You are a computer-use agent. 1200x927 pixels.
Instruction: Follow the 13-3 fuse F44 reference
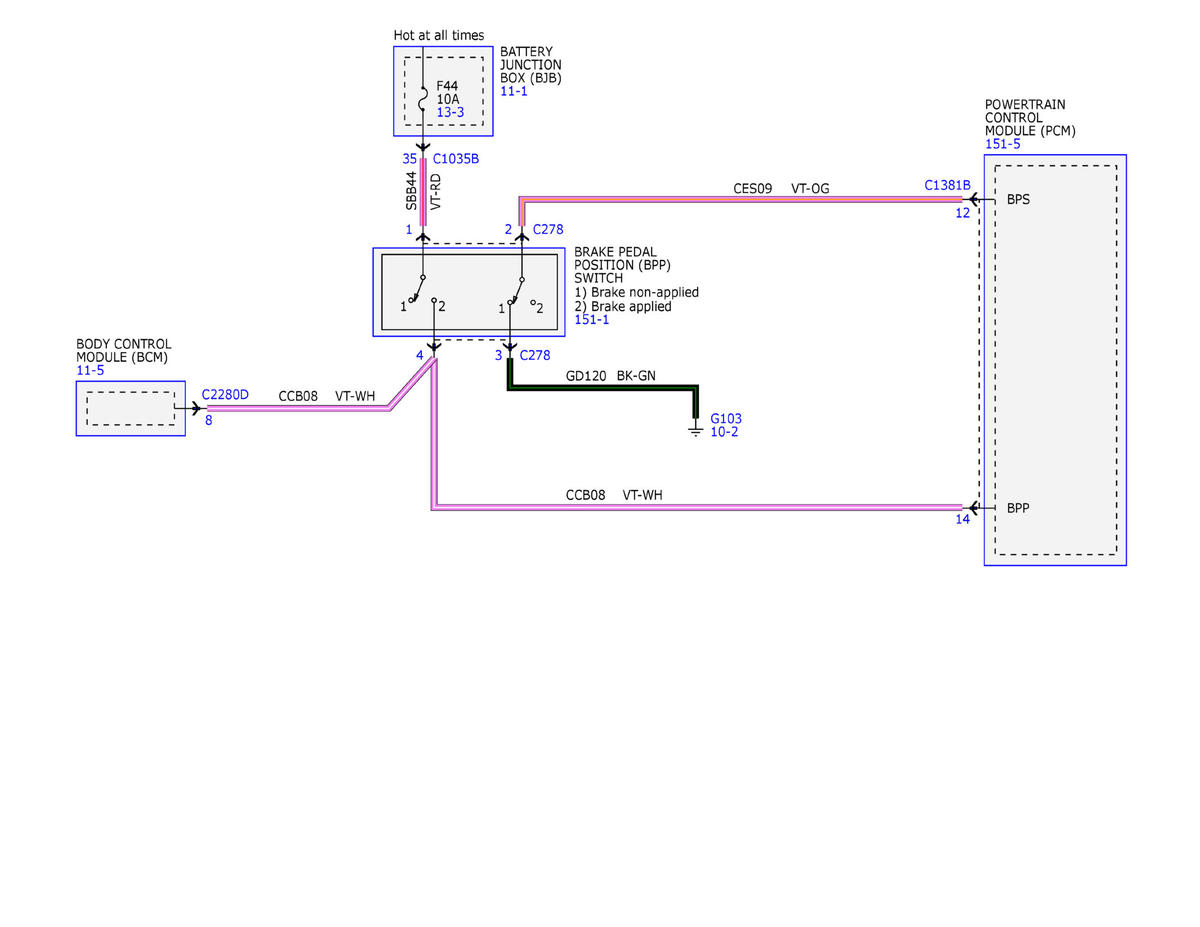click(x=450, y=113)
